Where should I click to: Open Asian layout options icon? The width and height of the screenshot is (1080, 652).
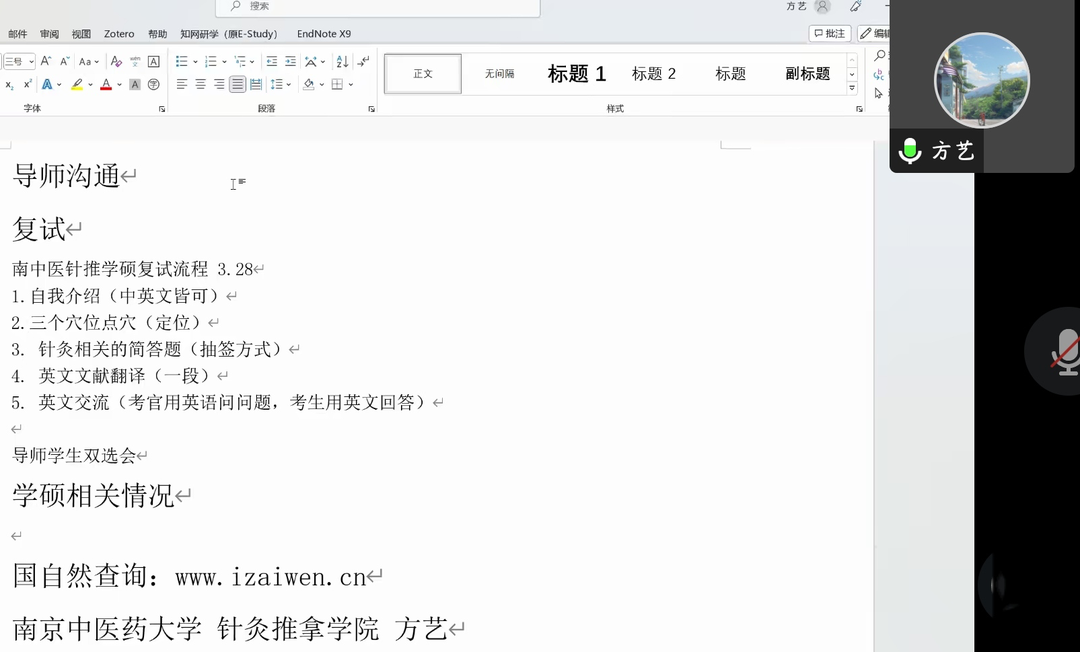click(311, 61)
